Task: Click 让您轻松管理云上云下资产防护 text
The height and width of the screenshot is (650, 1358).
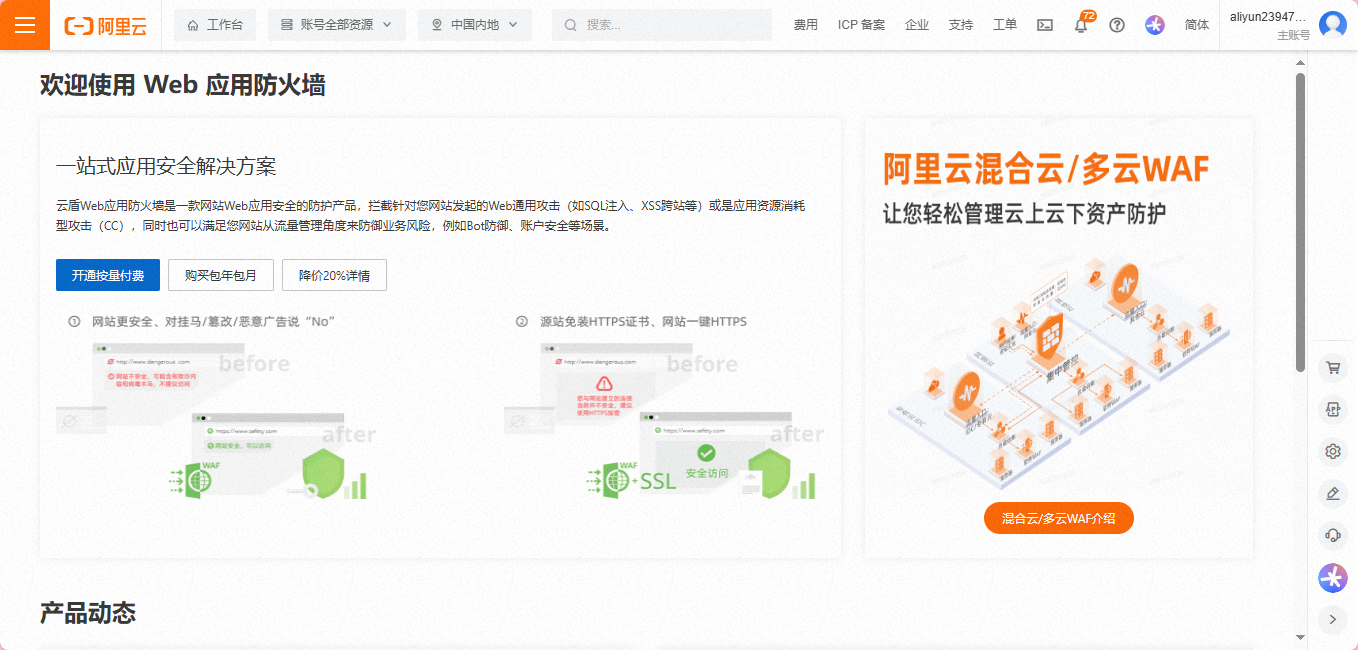Action: click(x=1024, y=213)
